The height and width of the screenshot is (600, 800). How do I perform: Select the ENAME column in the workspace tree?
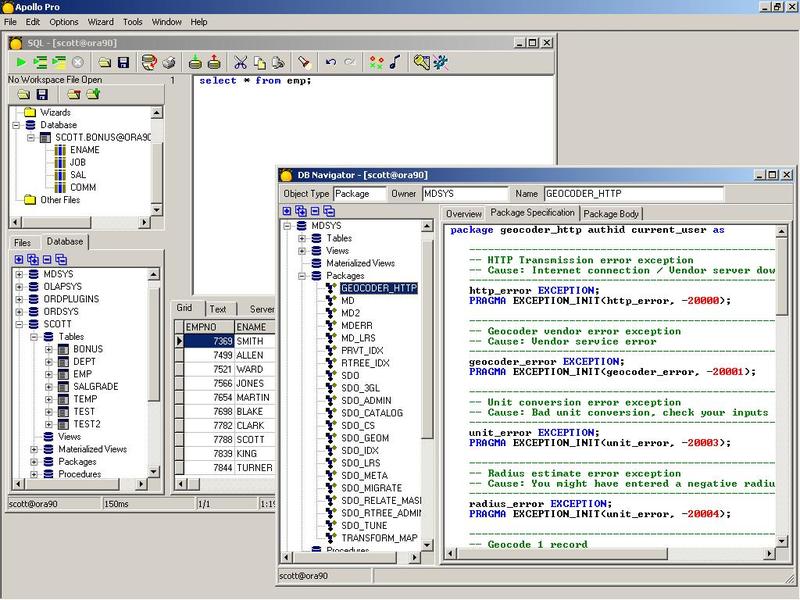pyautogui.click(x=85, y=150)
